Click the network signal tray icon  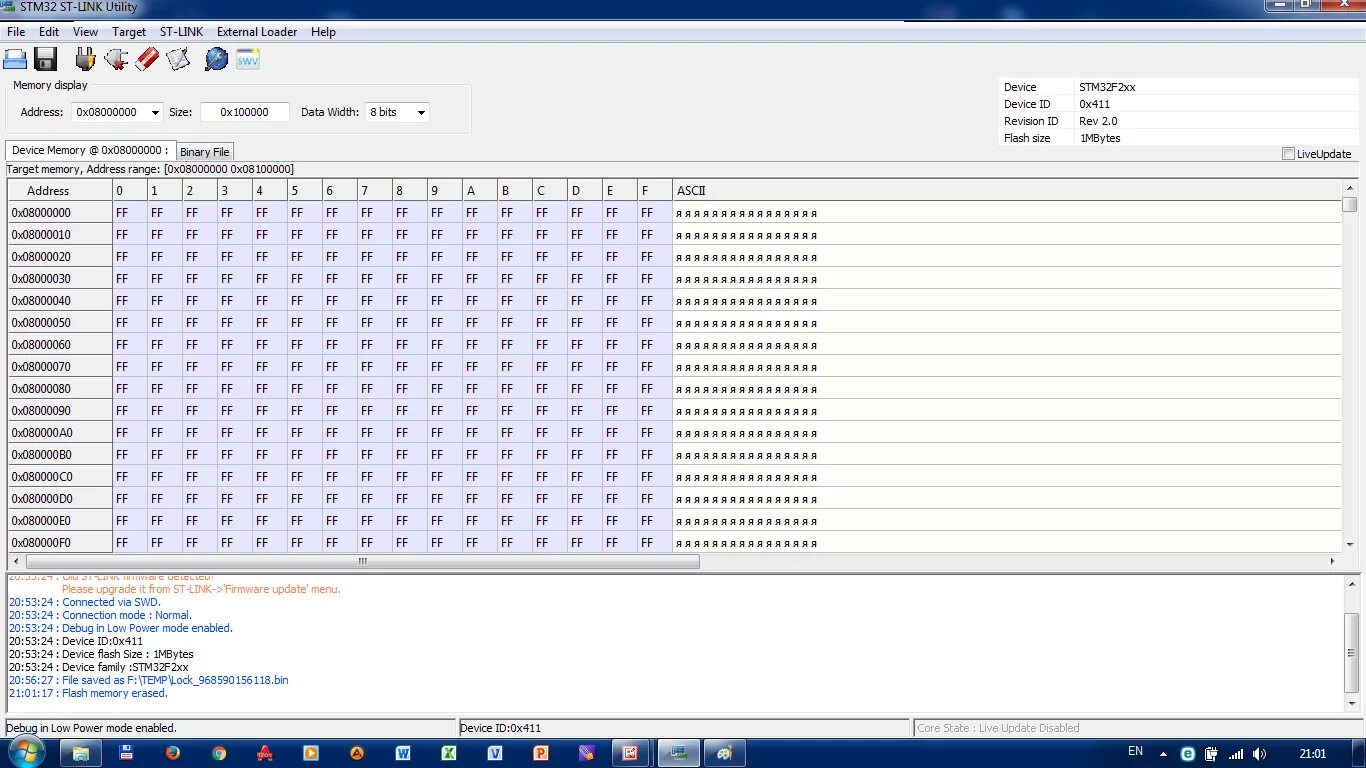pyautogui.click(x=1236, y=754)
